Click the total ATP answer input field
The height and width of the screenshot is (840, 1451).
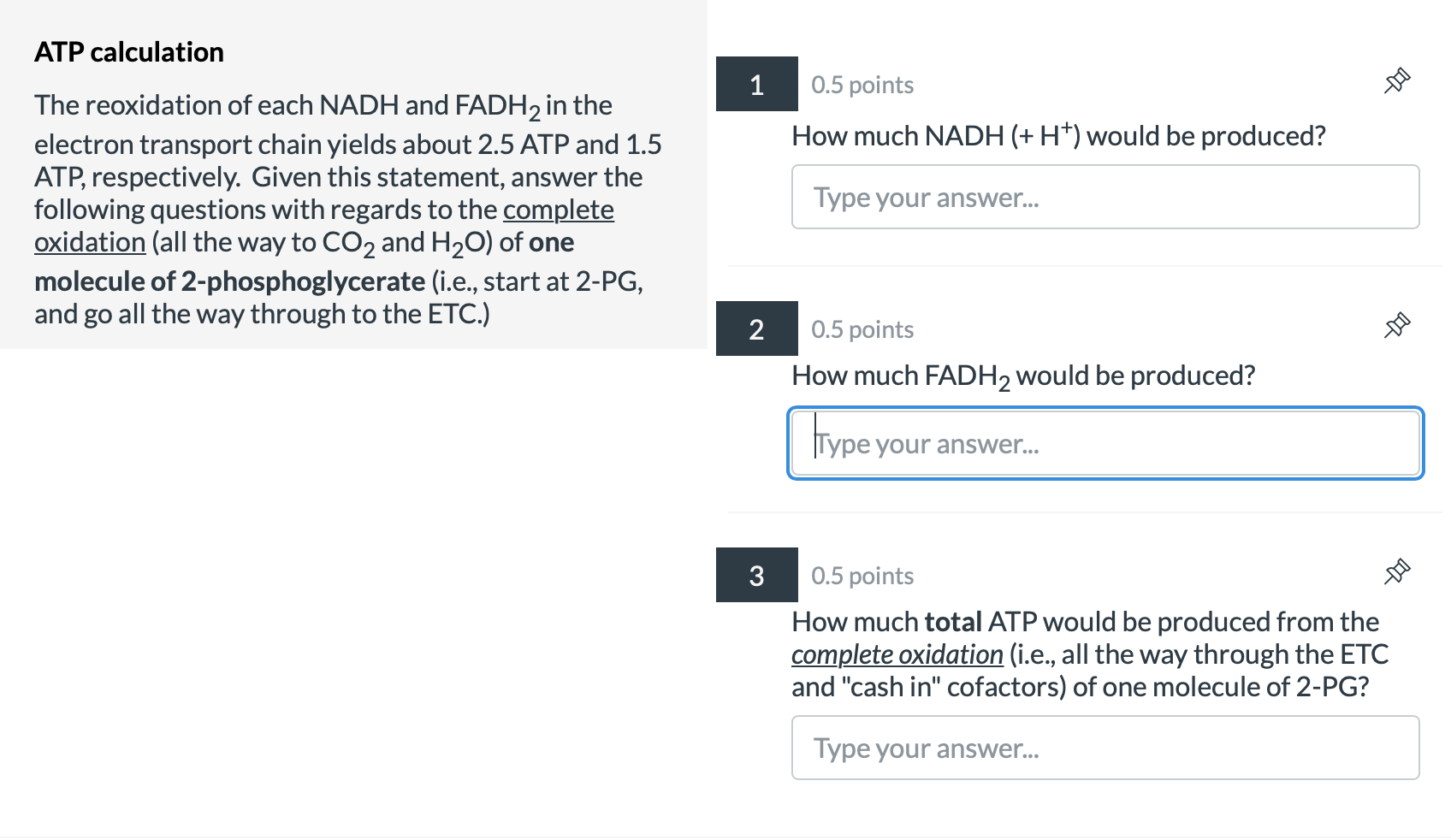[1105, 748]
